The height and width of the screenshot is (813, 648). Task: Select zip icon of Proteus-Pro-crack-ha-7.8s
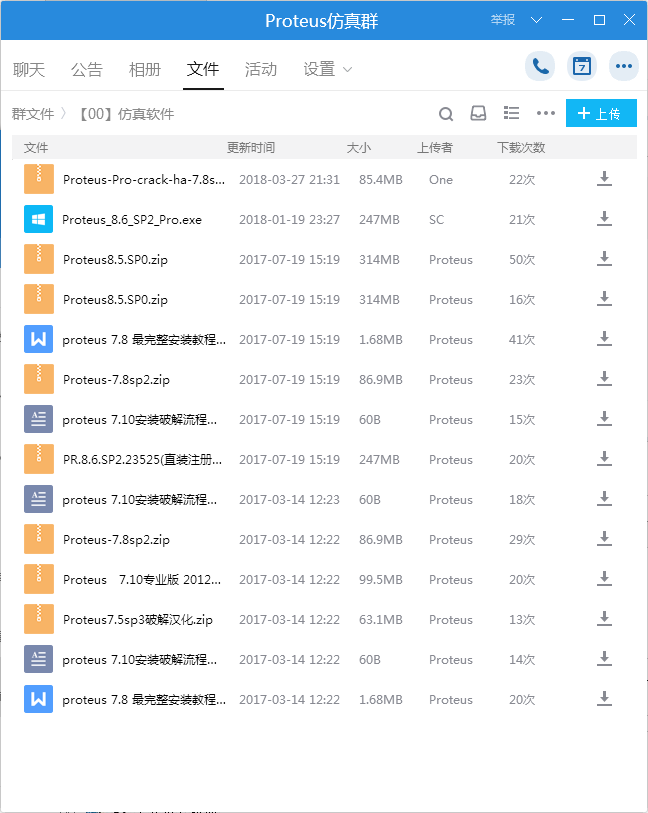[x=38, y=179]
